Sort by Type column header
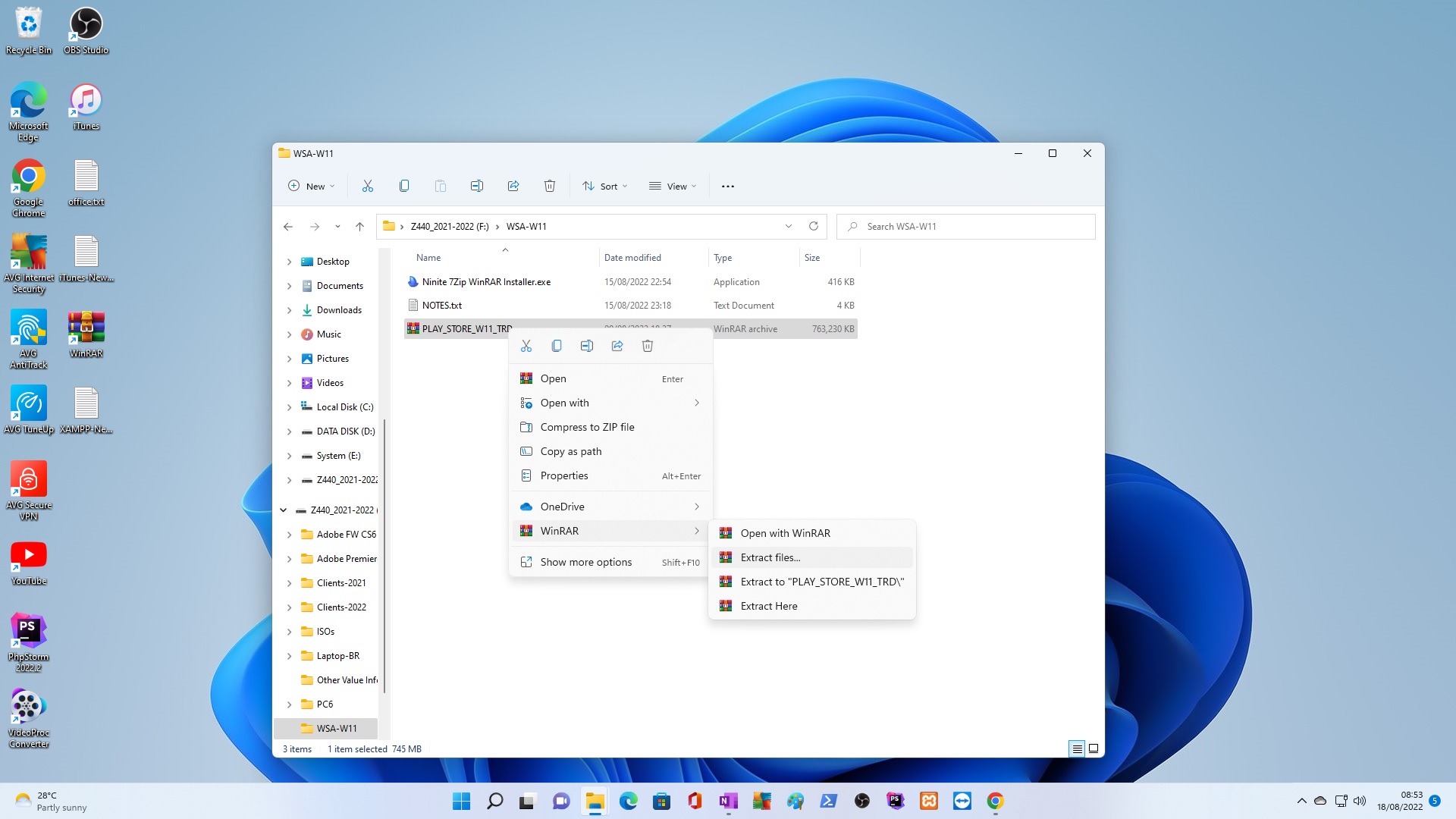Screen dimensions: 1456x819 click(753, 258)
